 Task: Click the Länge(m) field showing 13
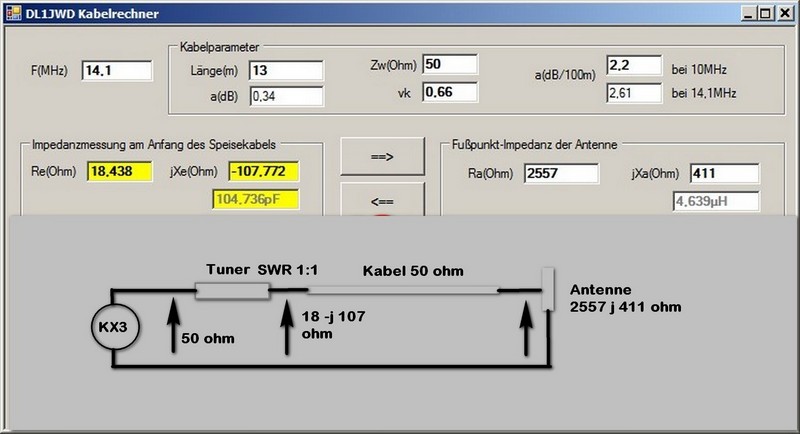[x=286, y=70]
